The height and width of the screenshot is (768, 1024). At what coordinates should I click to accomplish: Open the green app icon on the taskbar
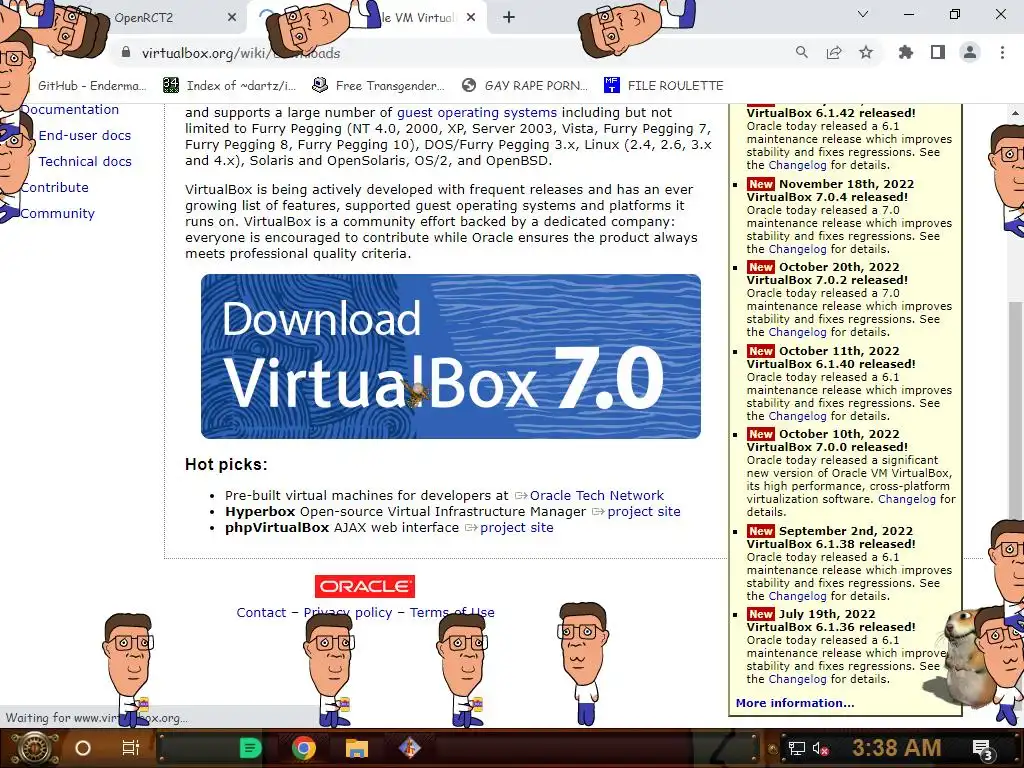[250, 748]
